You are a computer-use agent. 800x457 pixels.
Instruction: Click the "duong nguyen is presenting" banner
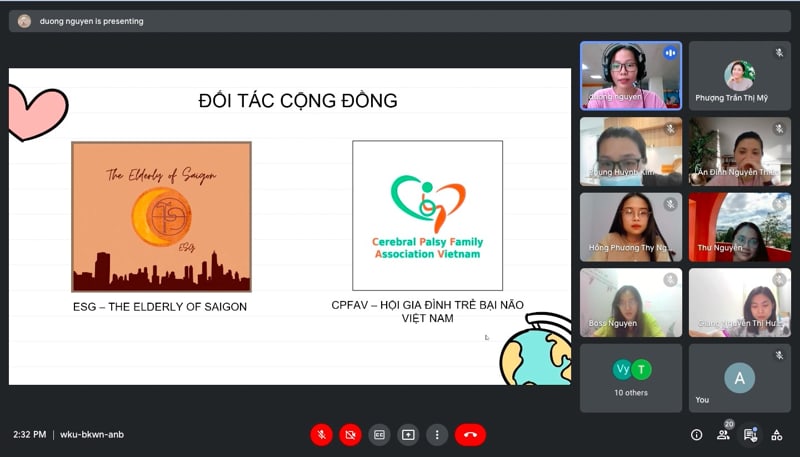(x=91, y=21)
